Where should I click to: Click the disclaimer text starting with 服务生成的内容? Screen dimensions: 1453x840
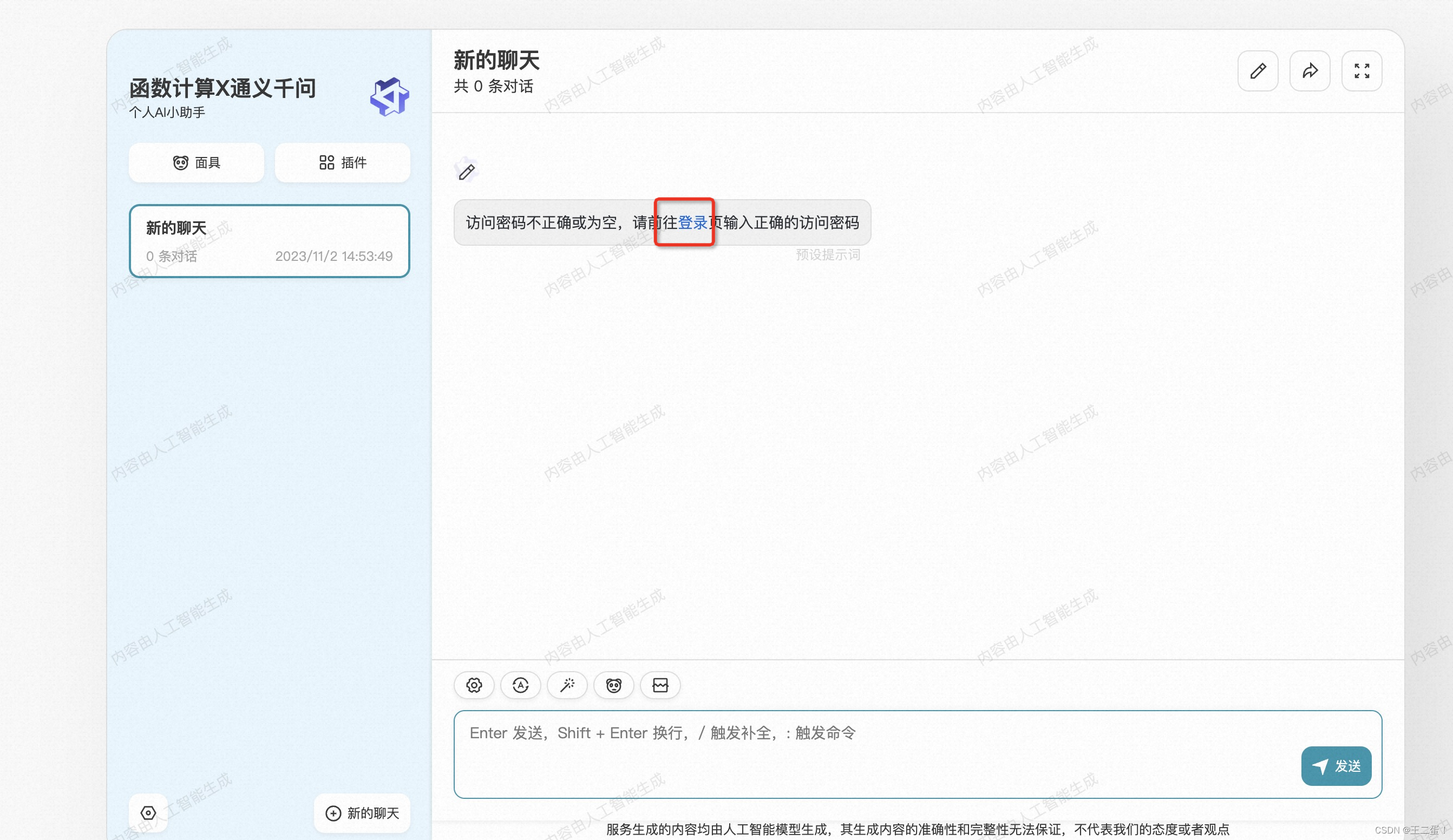point(918,829)
